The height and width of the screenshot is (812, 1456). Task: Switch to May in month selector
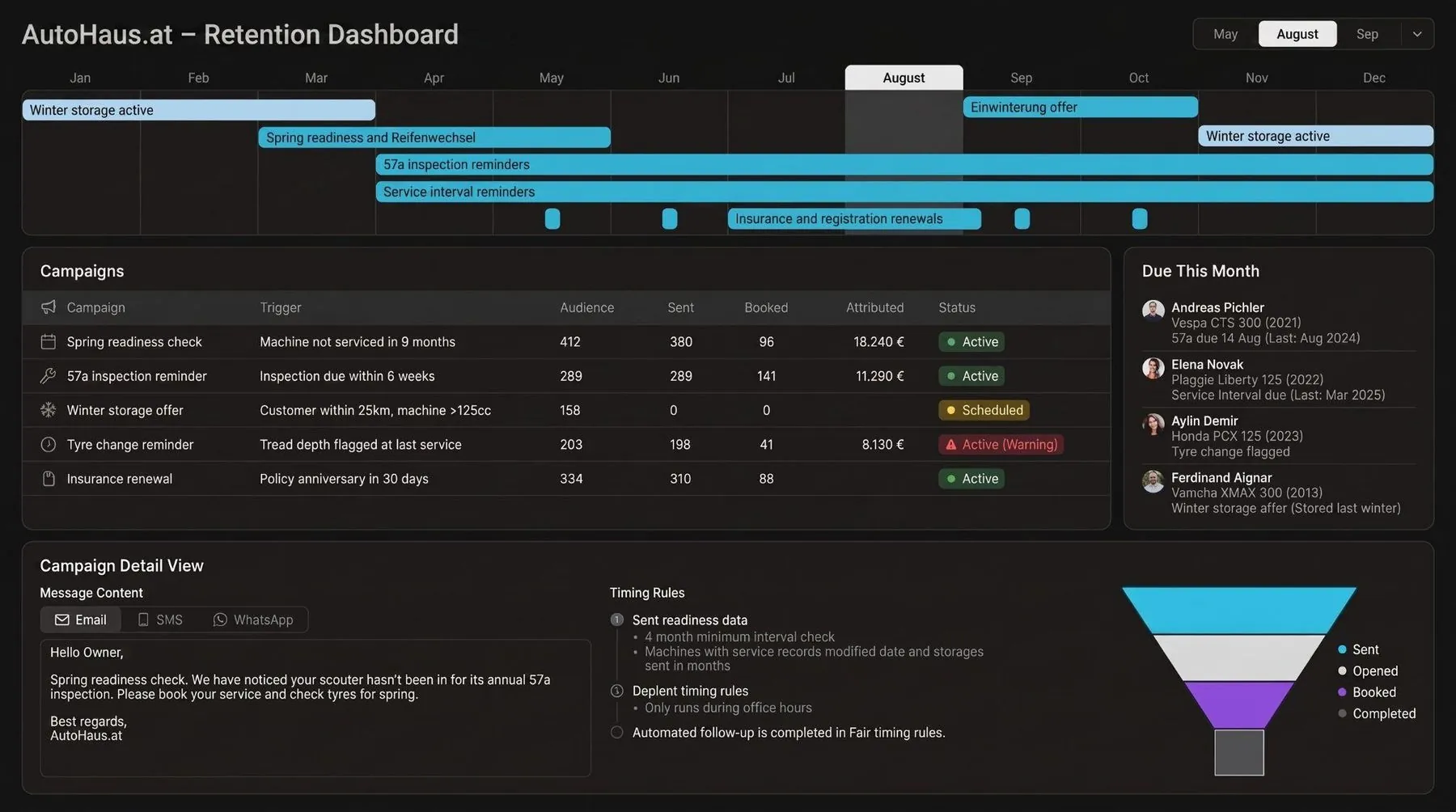(1225, 34)
